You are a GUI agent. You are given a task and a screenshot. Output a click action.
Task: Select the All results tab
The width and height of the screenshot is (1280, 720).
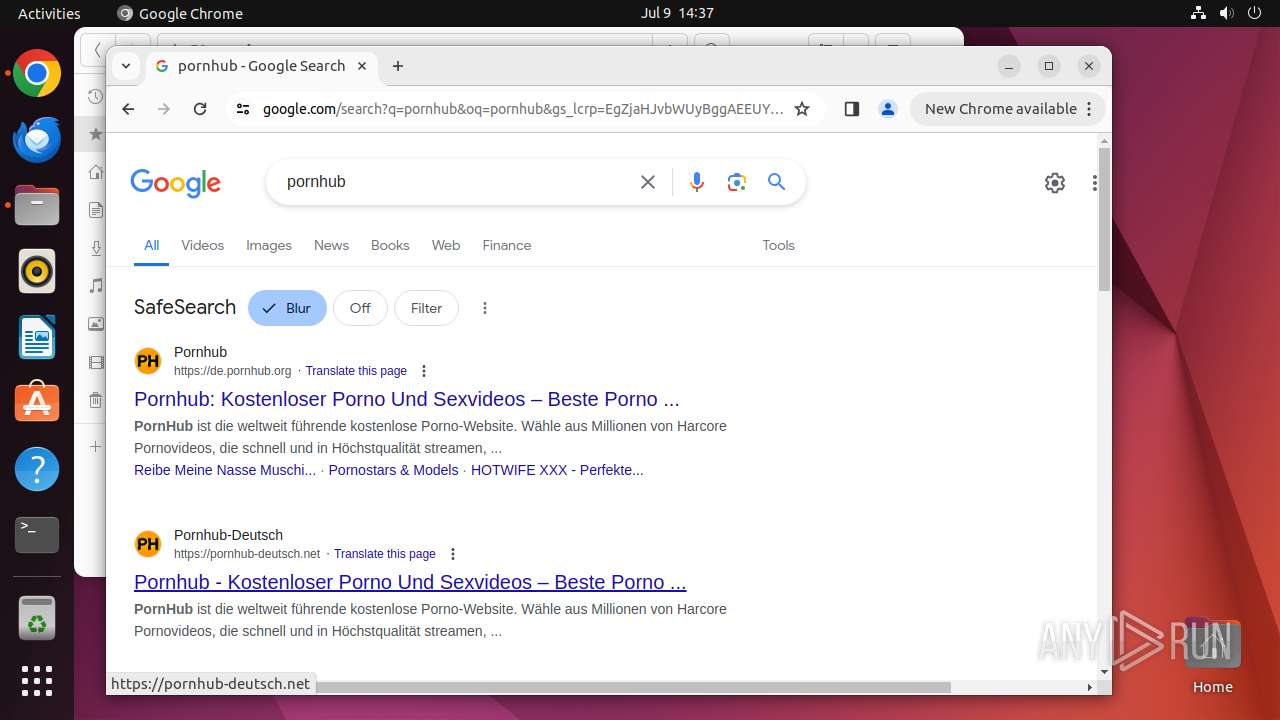tap(151, 245)
